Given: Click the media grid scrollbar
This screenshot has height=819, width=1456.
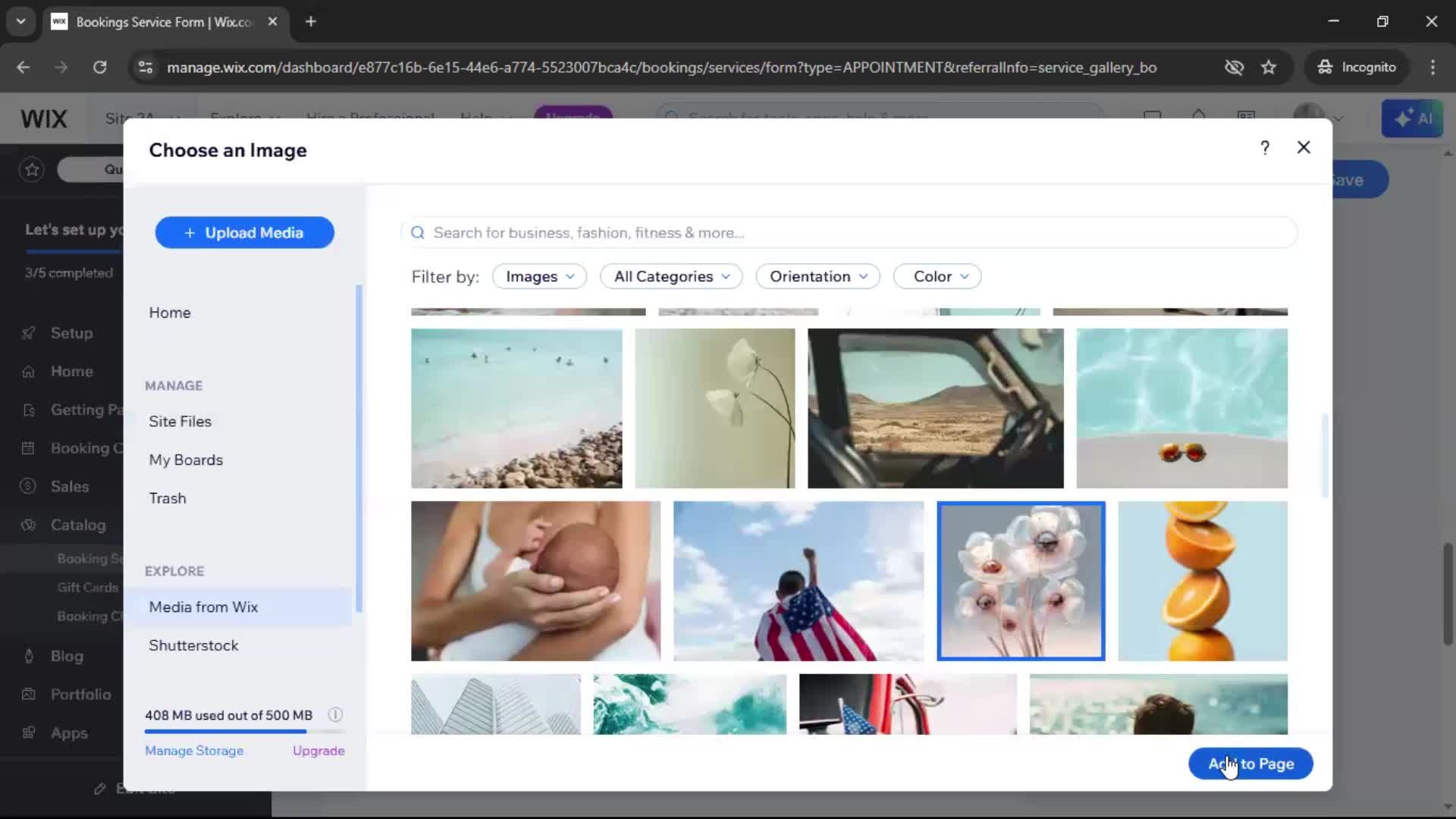Looking at the screenshot, I should [1325, 455].
